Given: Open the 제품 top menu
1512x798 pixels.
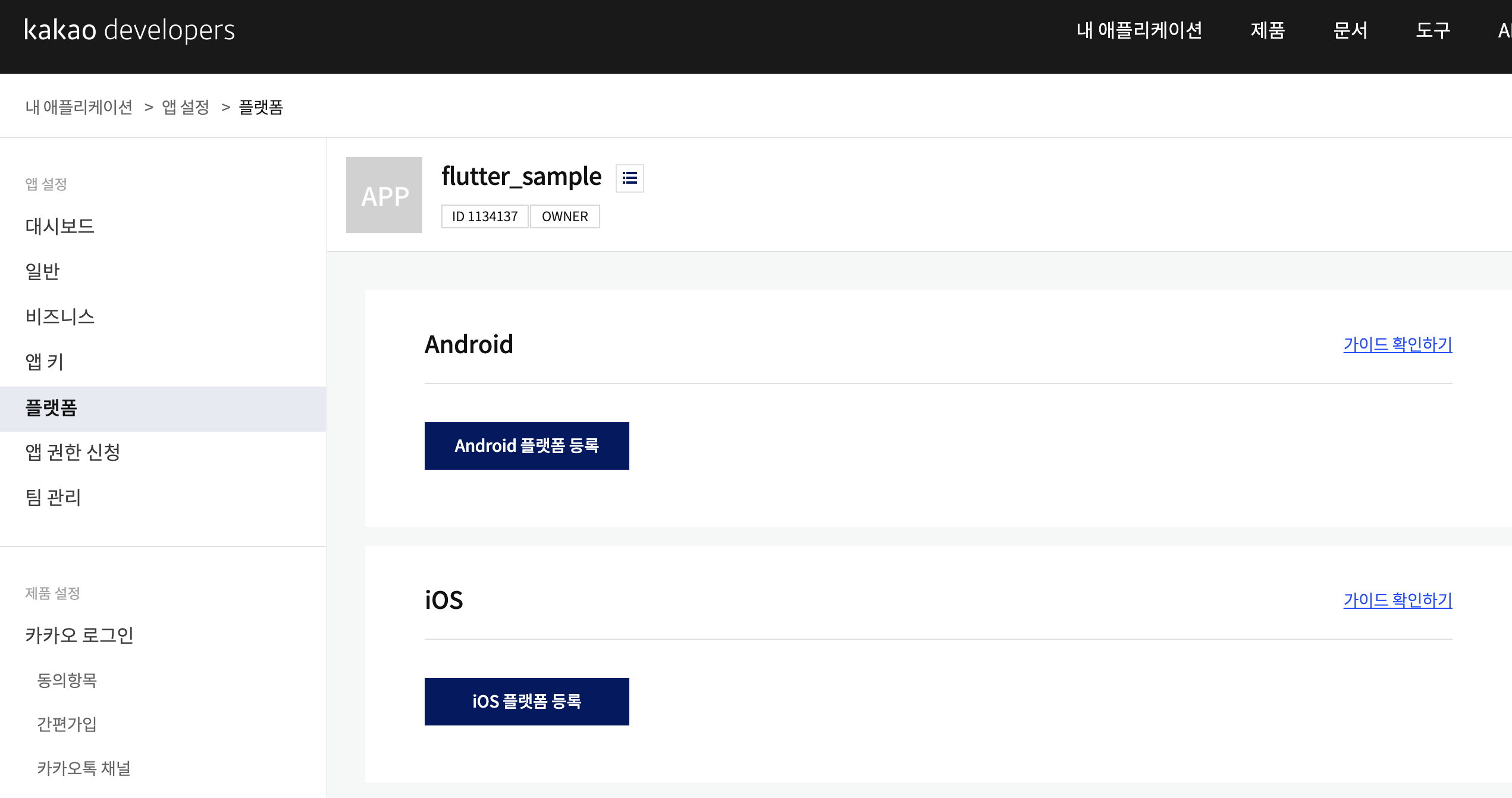Looking at the screenshot, I should 1268,30.
